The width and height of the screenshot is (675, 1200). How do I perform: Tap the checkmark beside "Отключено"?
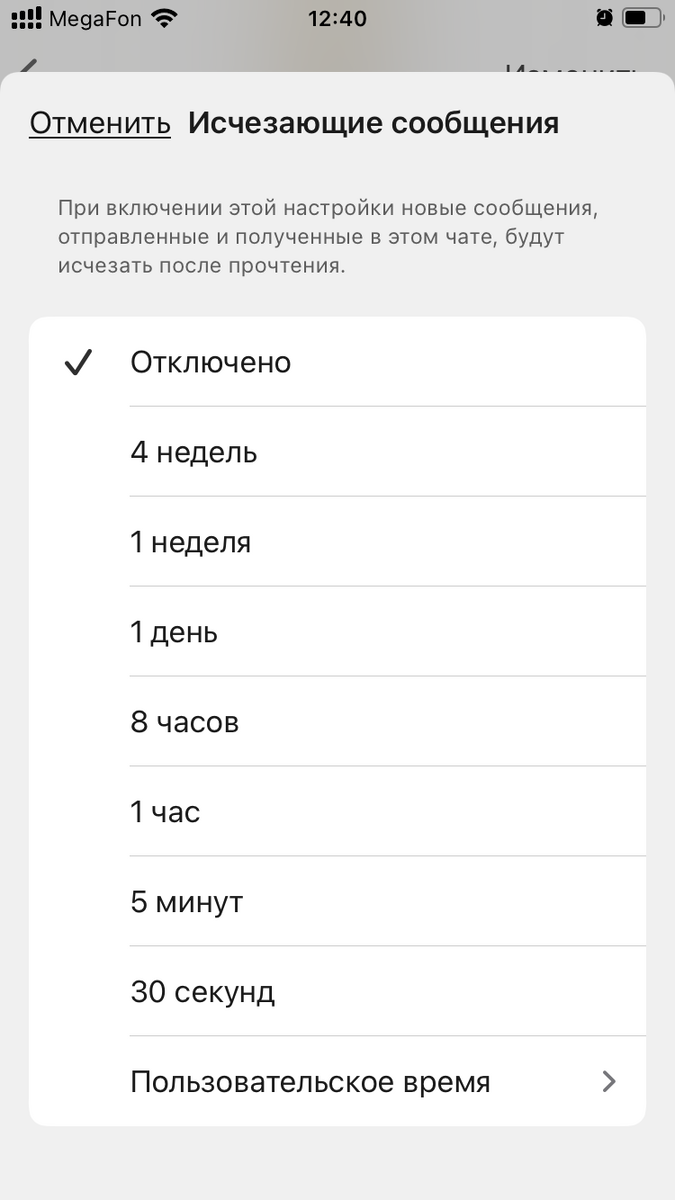pyautogui.click(x=79, y=362)
